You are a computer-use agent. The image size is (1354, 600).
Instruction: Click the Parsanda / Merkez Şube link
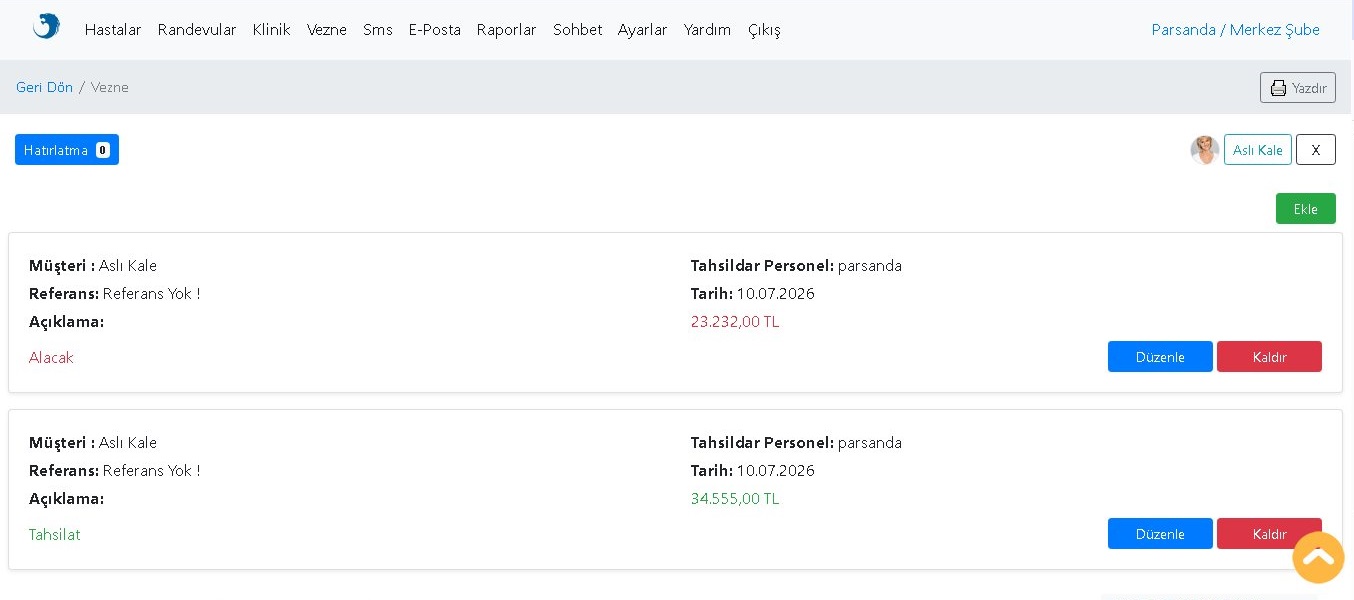pyautogui.click(x=1236, y=30)
